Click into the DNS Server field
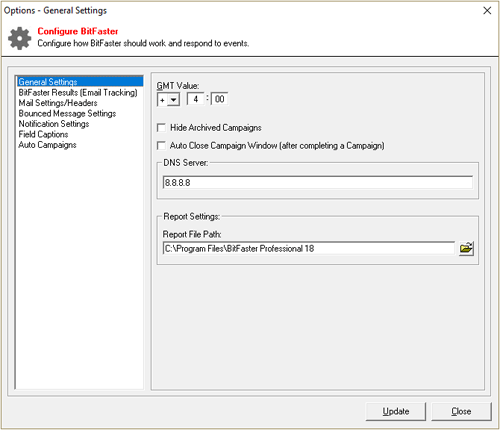 click(x=318, y=182)
